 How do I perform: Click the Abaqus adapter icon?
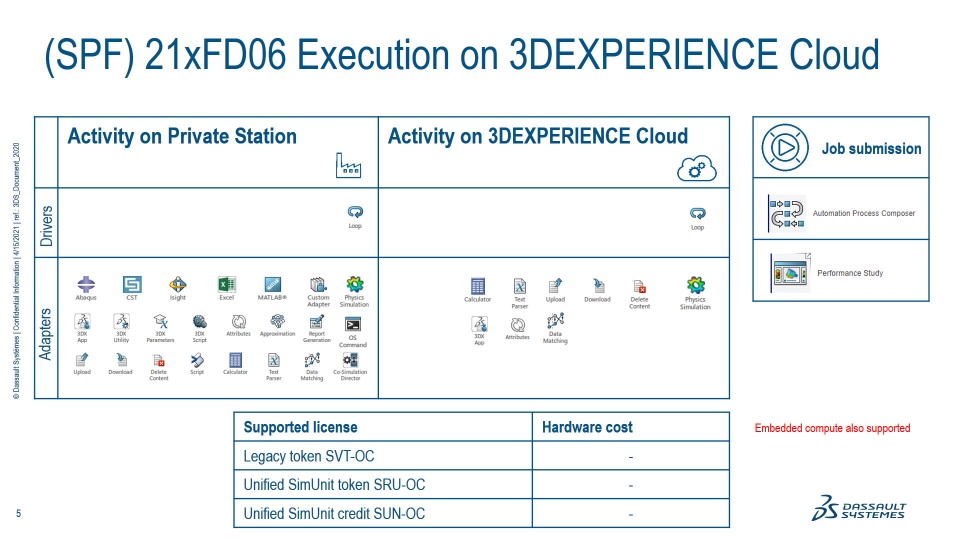[x=86, y=284]
